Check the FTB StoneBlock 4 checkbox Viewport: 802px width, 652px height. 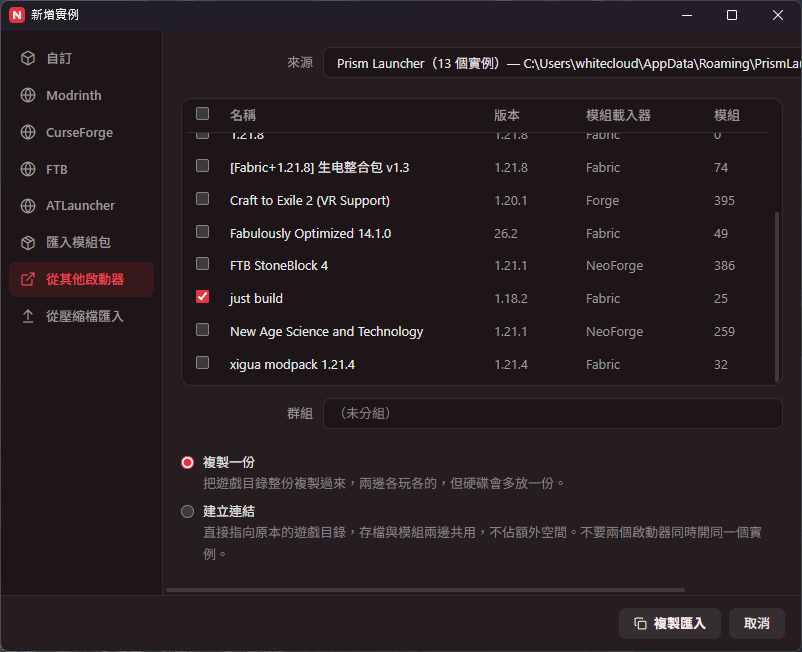[x=203, y=264]
